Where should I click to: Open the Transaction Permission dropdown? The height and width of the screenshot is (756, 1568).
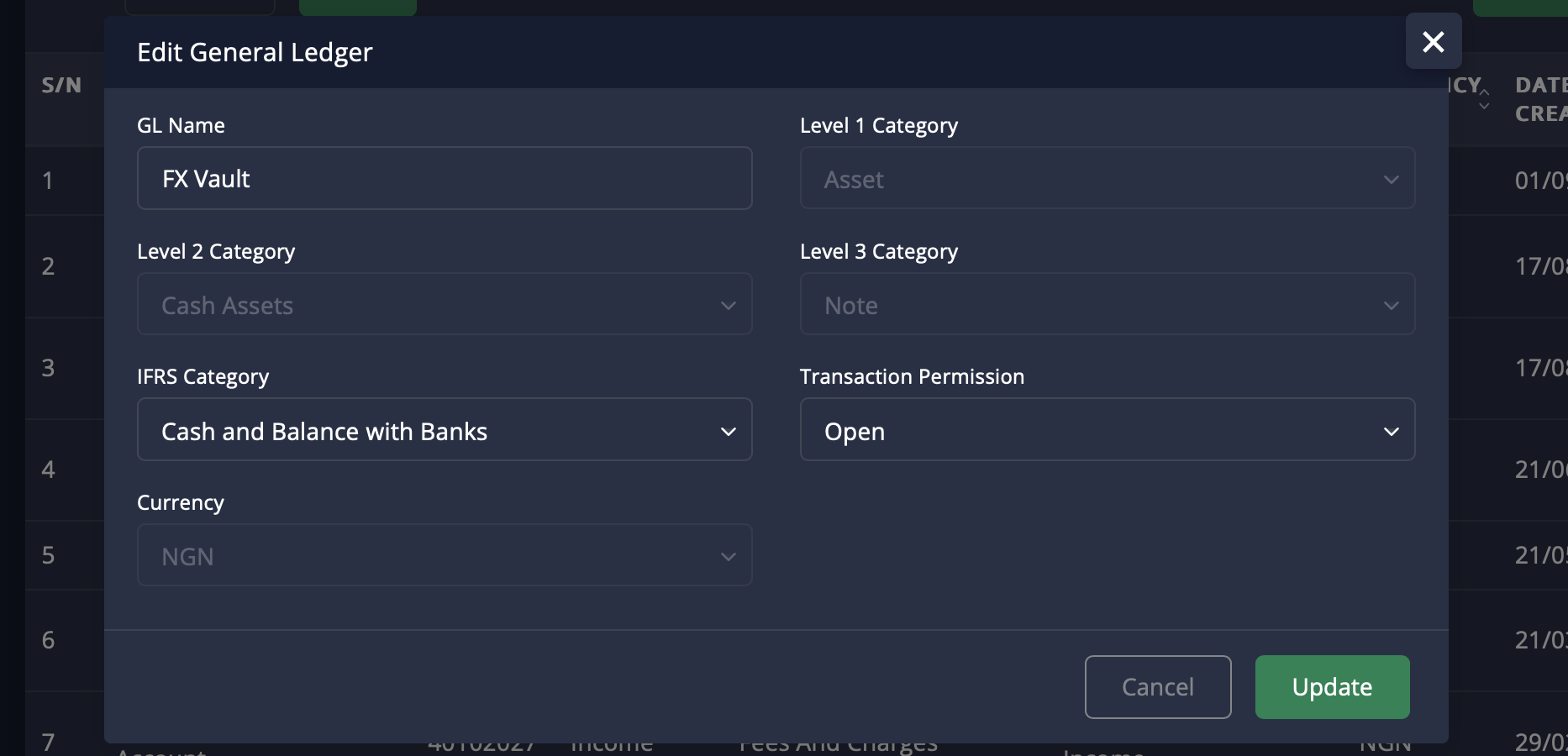coord(1107,430)
